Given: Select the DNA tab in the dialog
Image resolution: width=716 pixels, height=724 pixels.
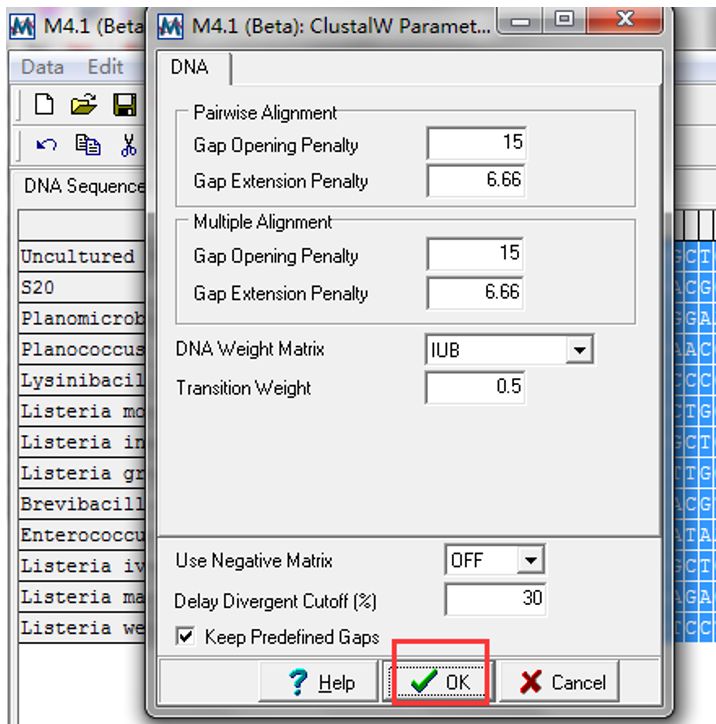Looking at the screenshot, I should coord(194,68).
